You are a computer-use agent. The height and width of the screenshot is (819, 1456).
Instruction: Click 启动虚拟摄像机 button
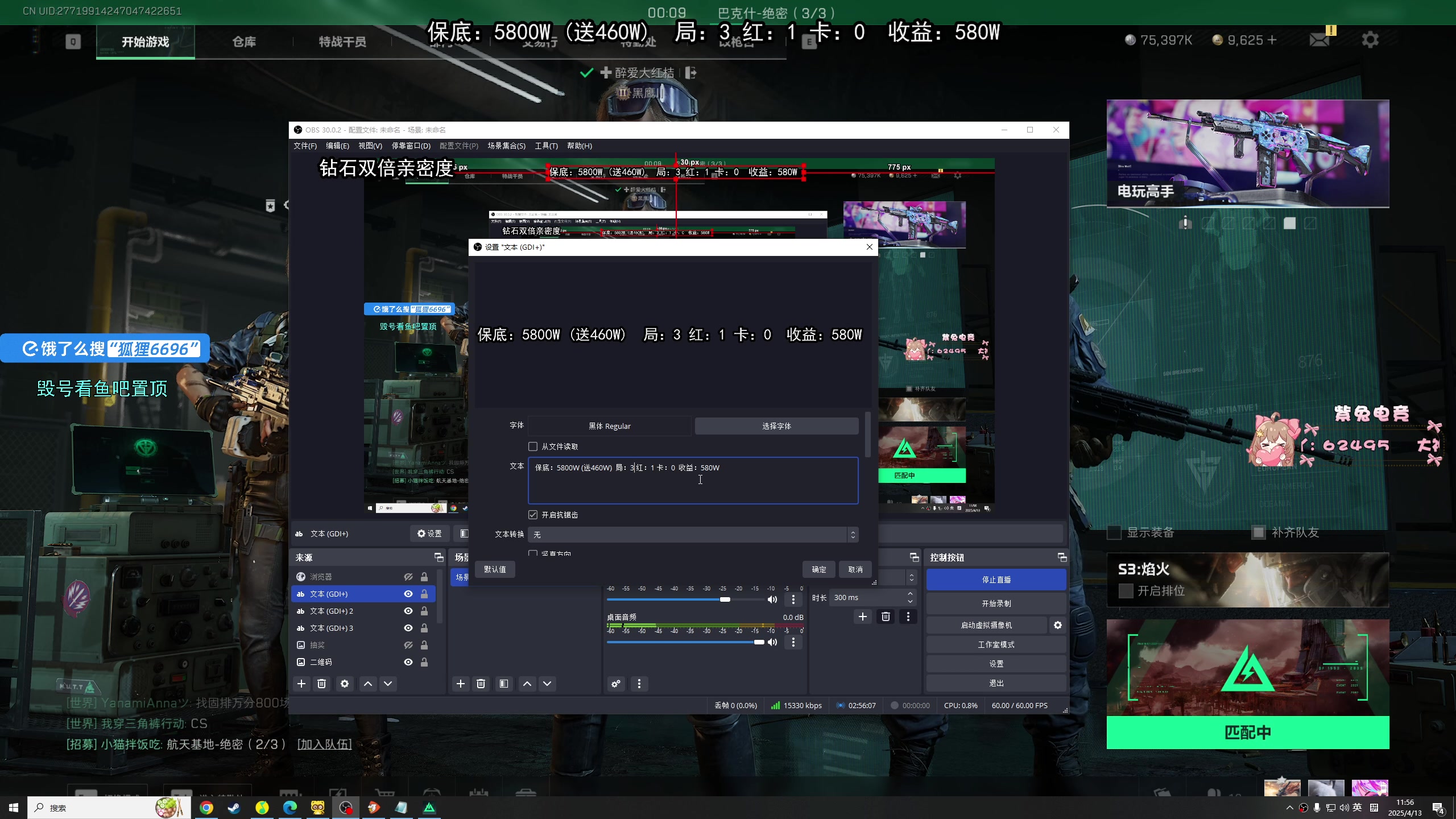986,625
